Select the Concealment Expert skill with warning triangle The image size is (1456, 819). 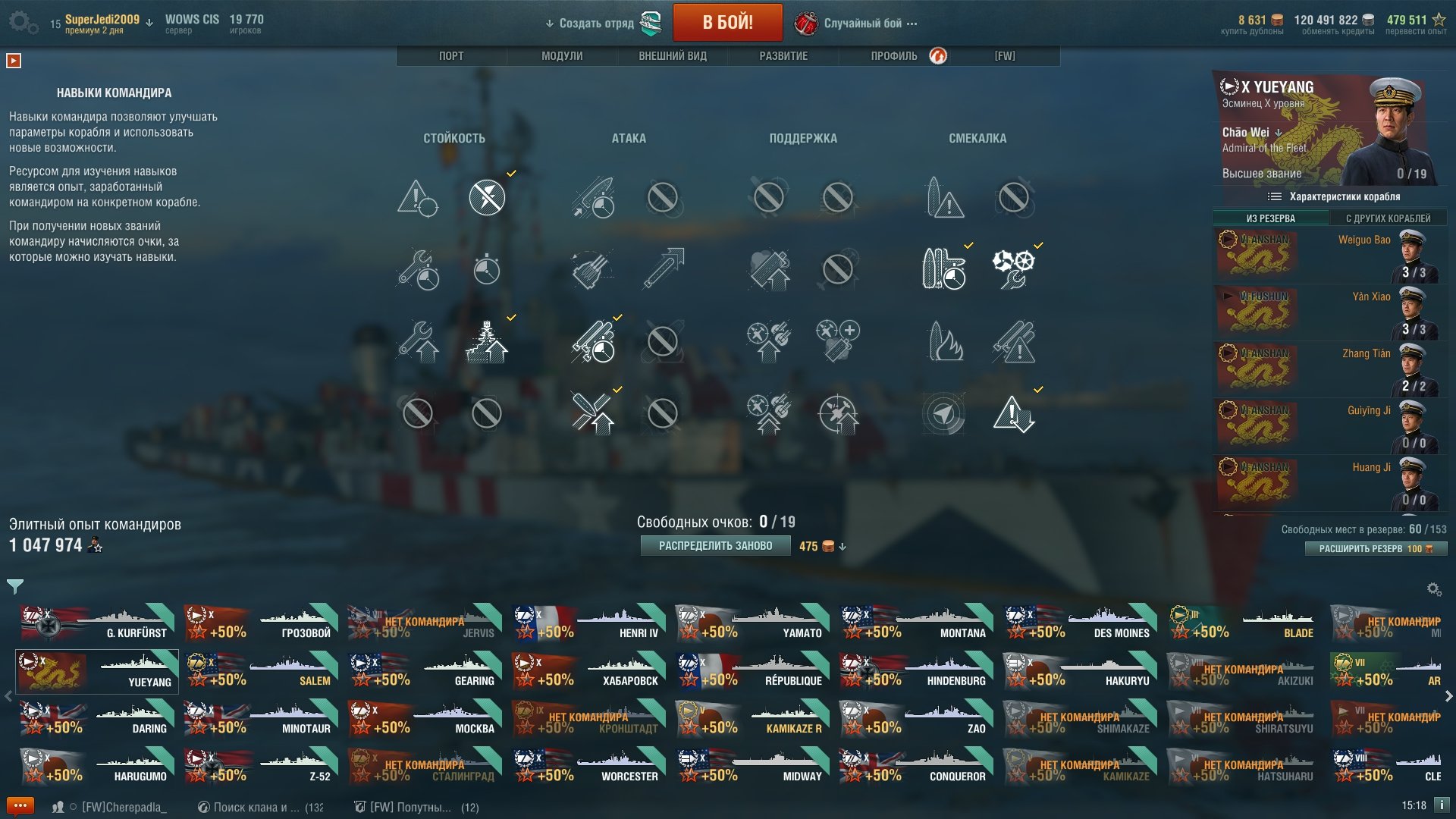click(1014, 413)
